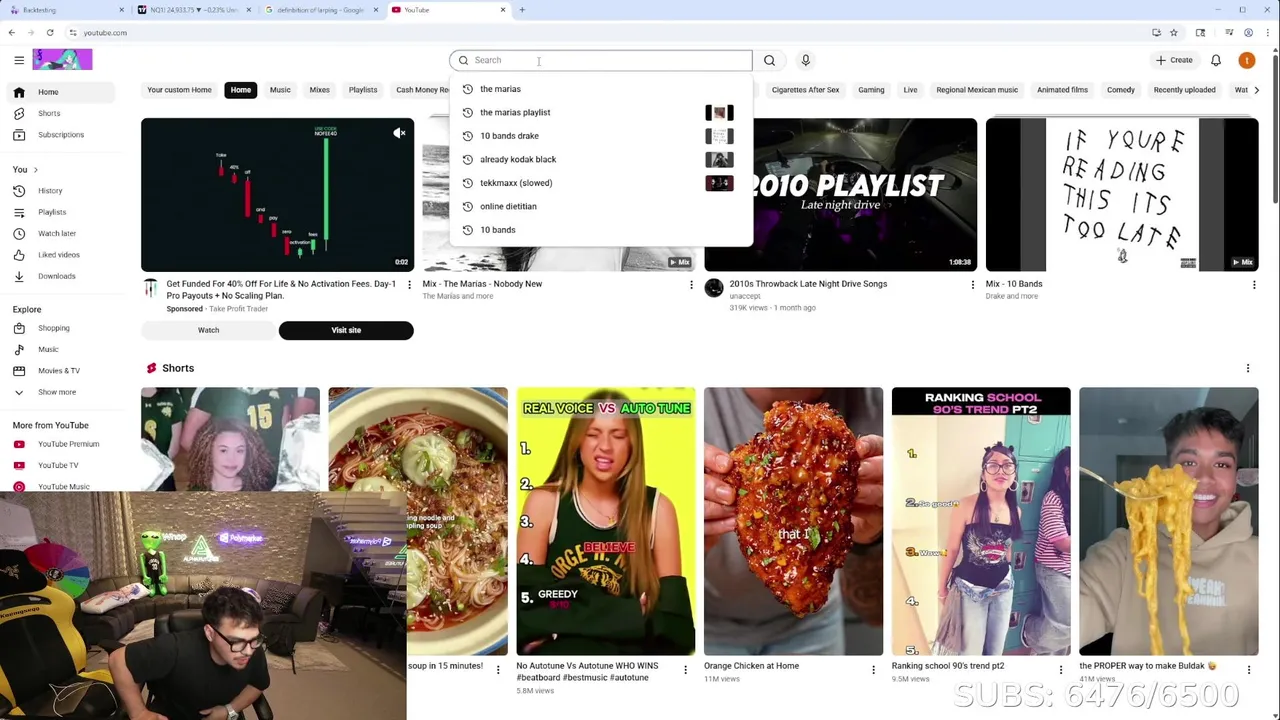
Task: Click the Watch button on the ad
Action: 208,330
